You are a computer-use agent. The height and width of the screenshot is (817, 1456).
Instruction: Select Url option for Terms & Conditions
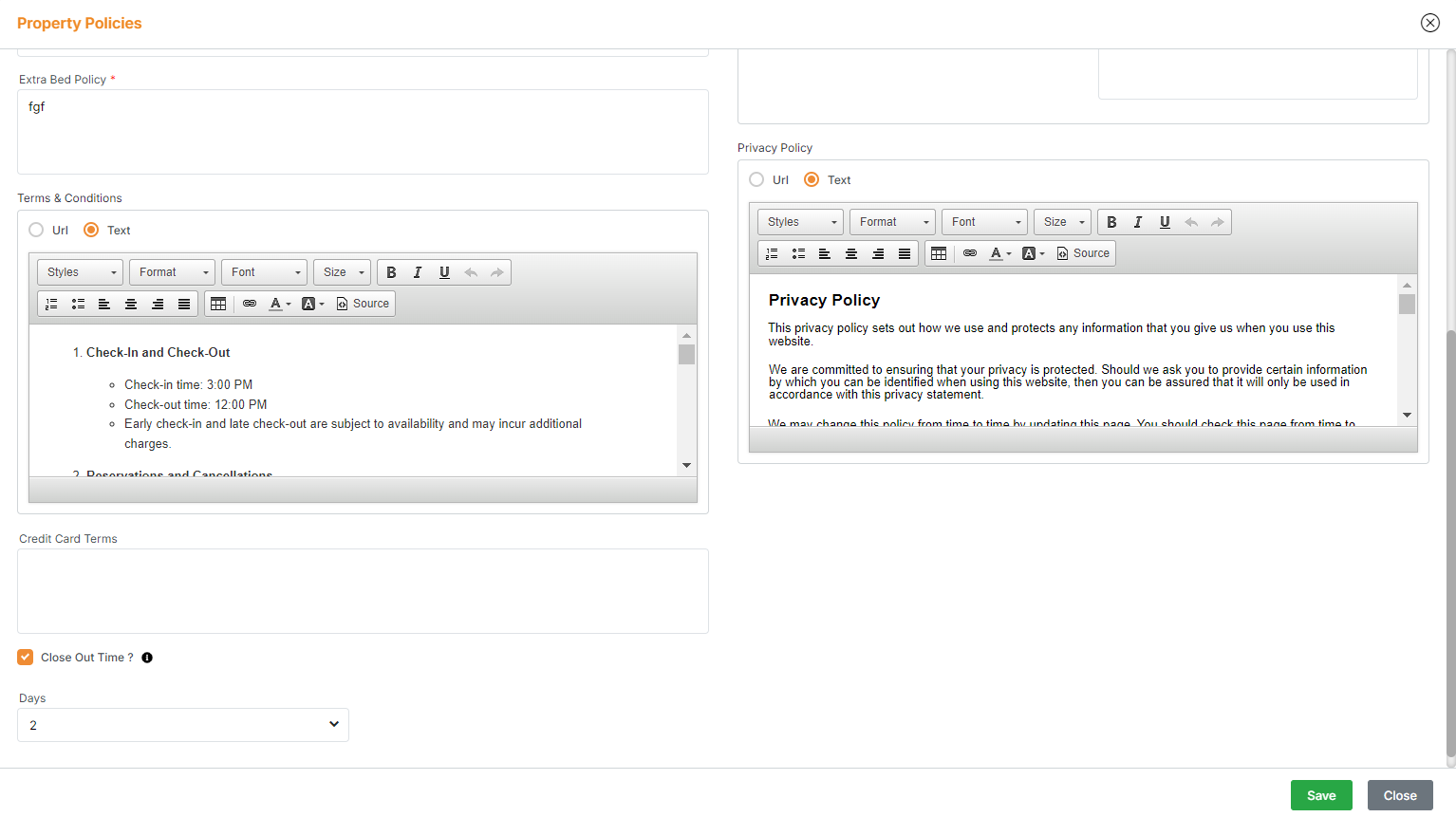point(36,230)
